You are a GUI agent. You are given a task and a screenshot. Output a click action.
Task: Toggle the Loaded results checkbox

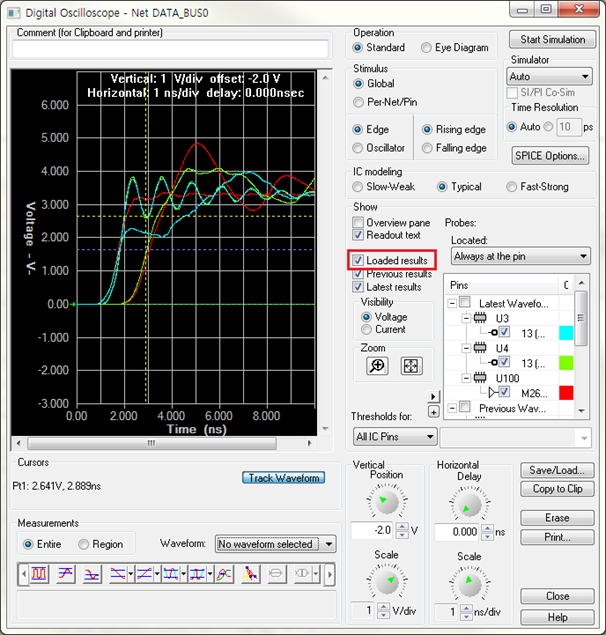(x=357, y=260)
